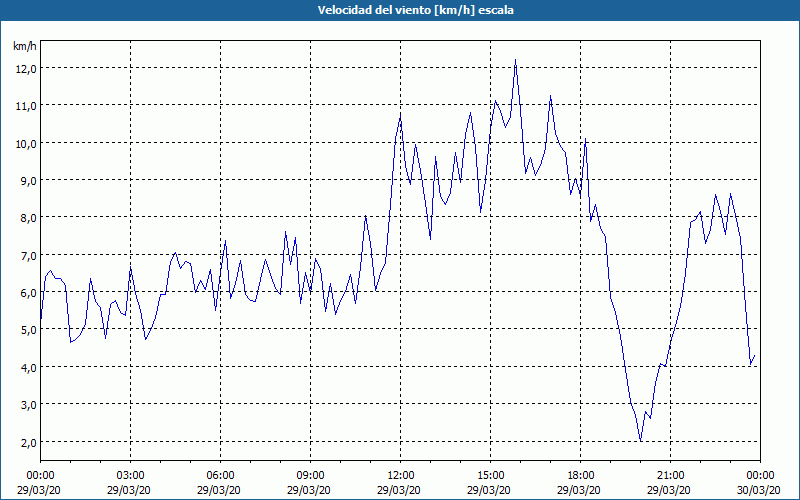Click the 5,0 y-axis label
Screen dimensions: 800x500
point(28,330)
